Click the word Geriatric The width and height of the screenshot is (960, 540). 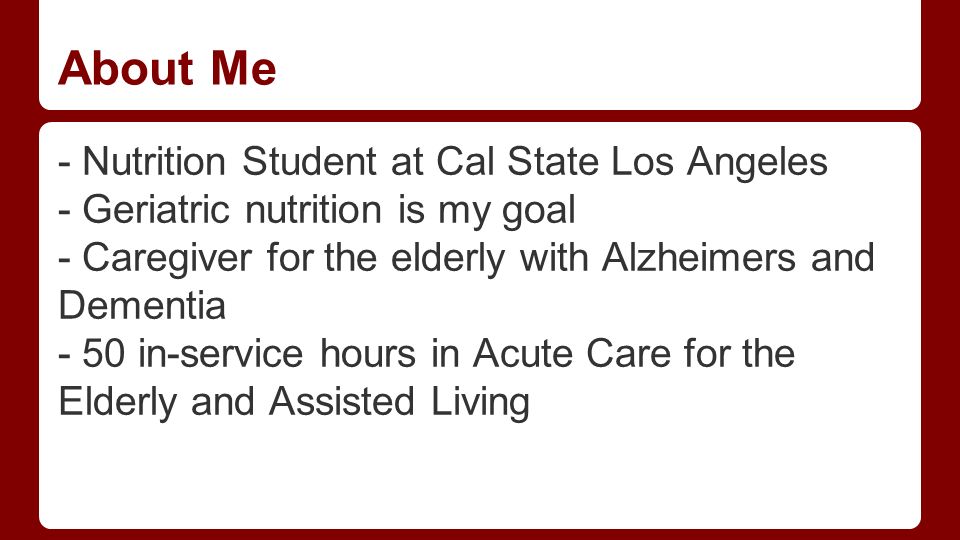click(156, 209)
